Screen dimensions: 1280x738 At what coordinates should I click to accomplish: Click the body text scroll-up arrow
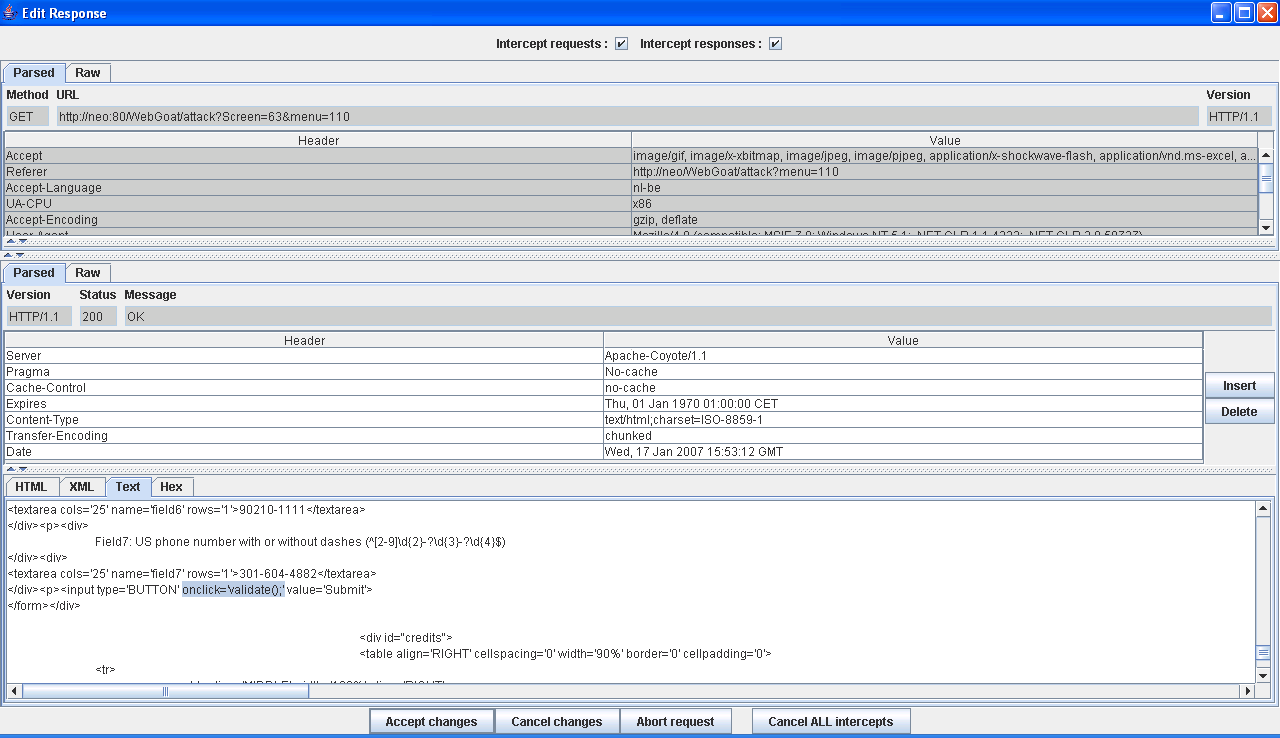tap(1263, 509)
